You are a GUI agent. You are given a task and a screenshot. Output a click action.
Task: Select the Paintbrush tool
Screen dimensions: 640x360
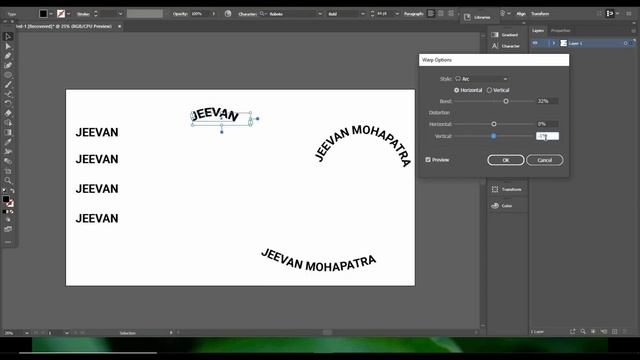click(8, 84)
